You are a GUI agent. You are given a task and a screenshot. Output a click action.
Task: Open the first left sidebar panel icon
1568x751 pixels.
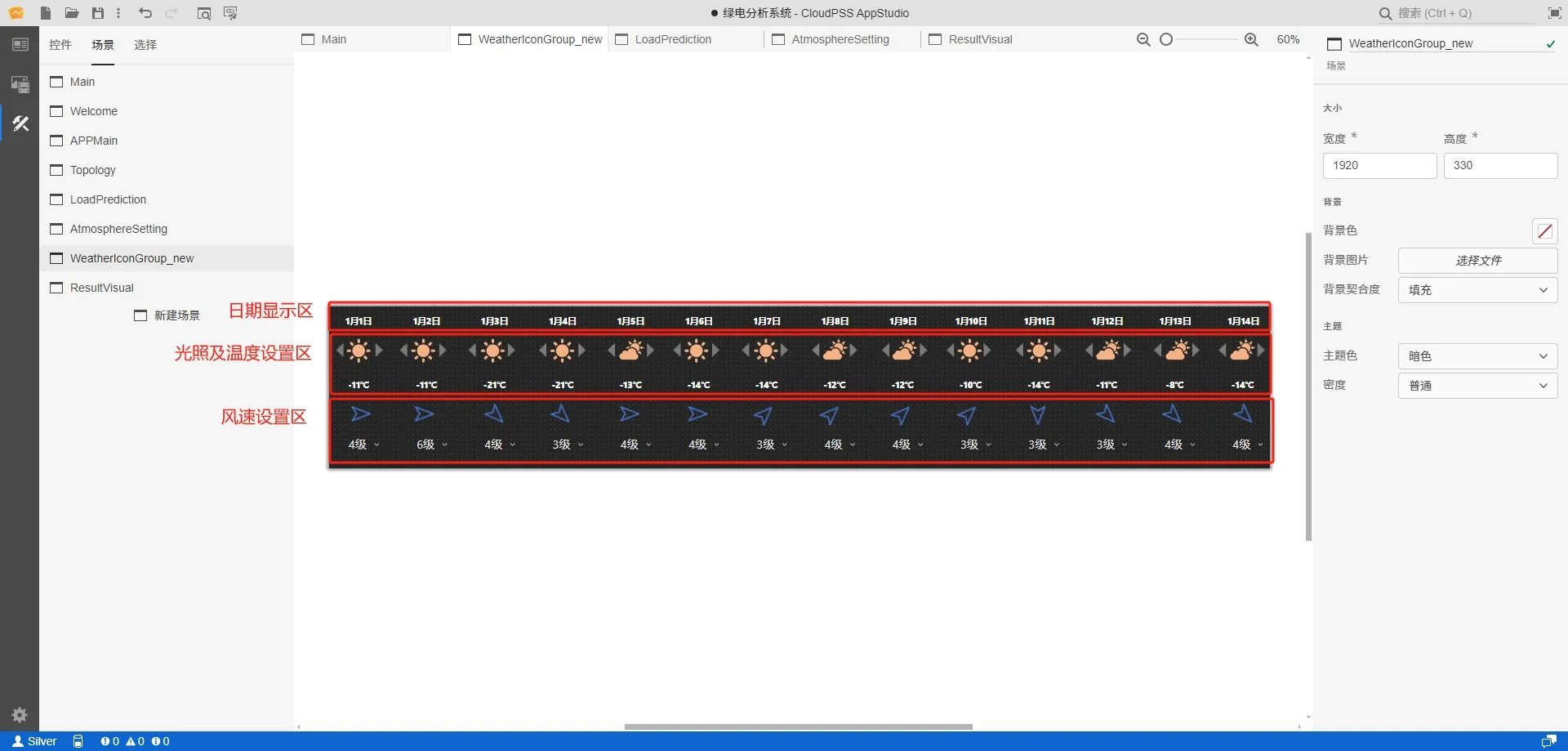20,45
